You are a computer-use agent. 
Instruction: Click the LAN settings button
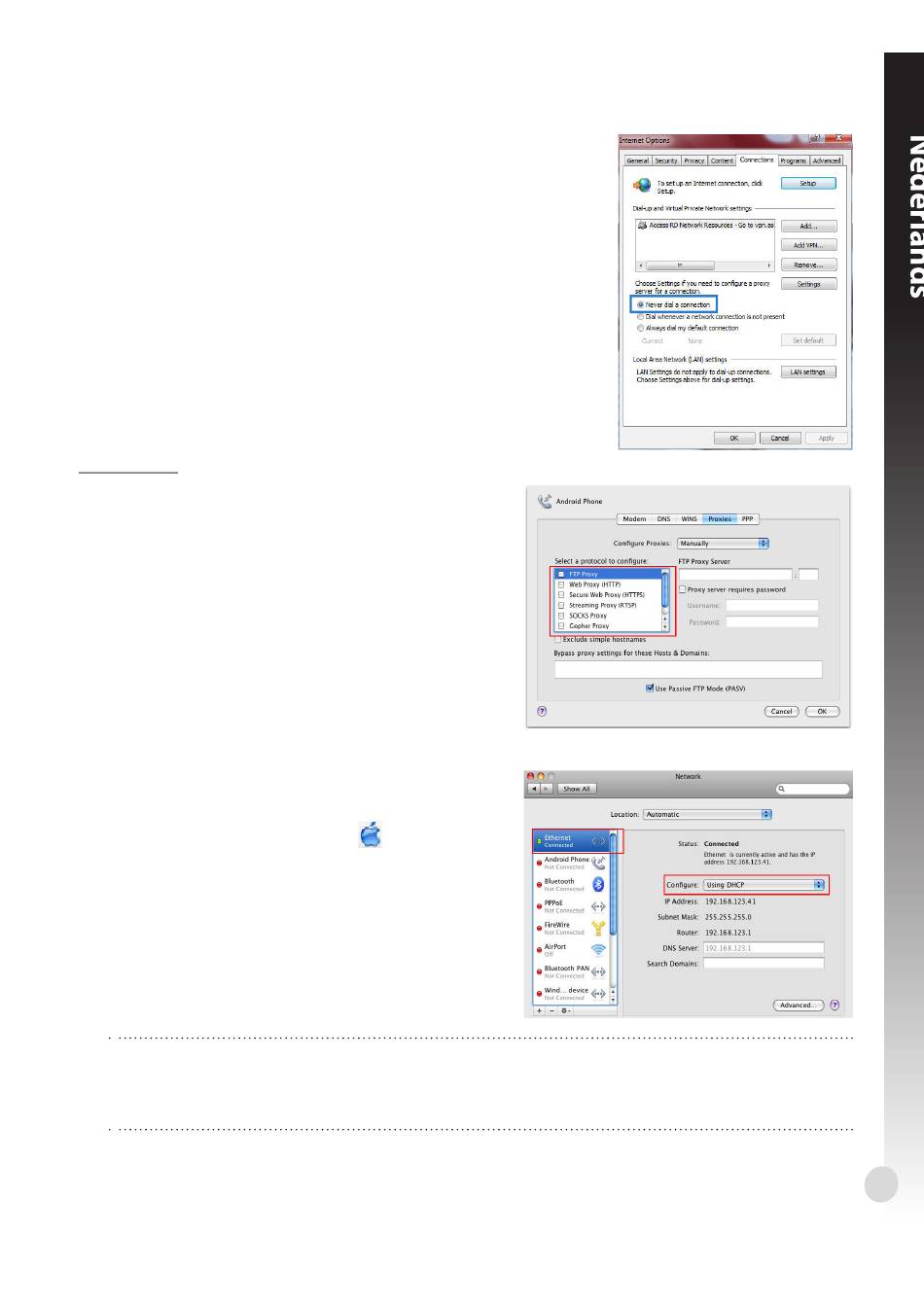point(807,372)
